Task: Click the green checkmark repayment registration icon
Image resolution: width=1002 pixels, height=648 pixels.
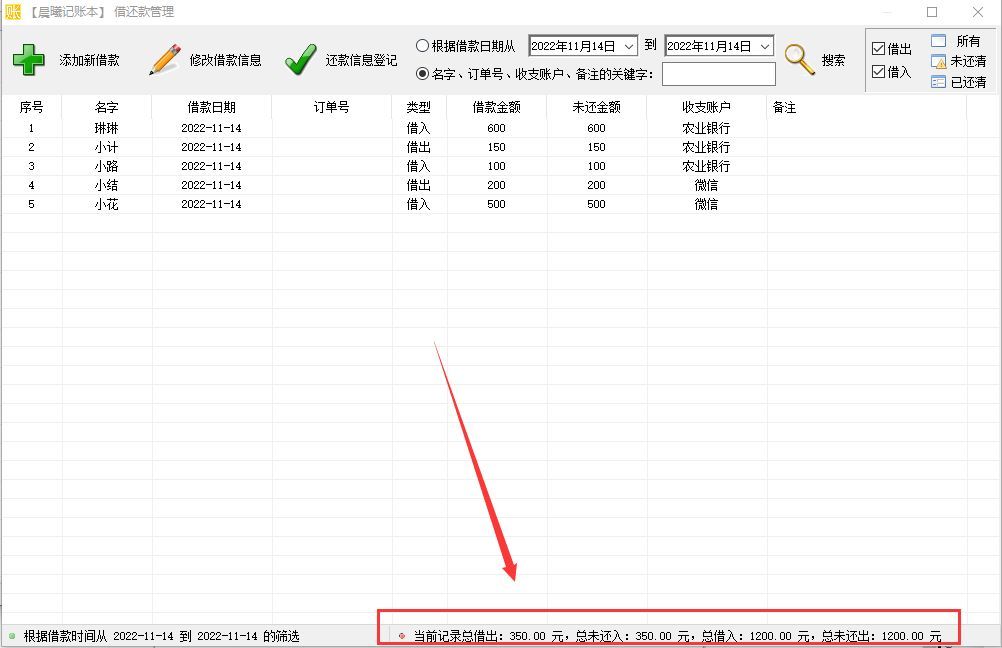Action: point(300,60)
